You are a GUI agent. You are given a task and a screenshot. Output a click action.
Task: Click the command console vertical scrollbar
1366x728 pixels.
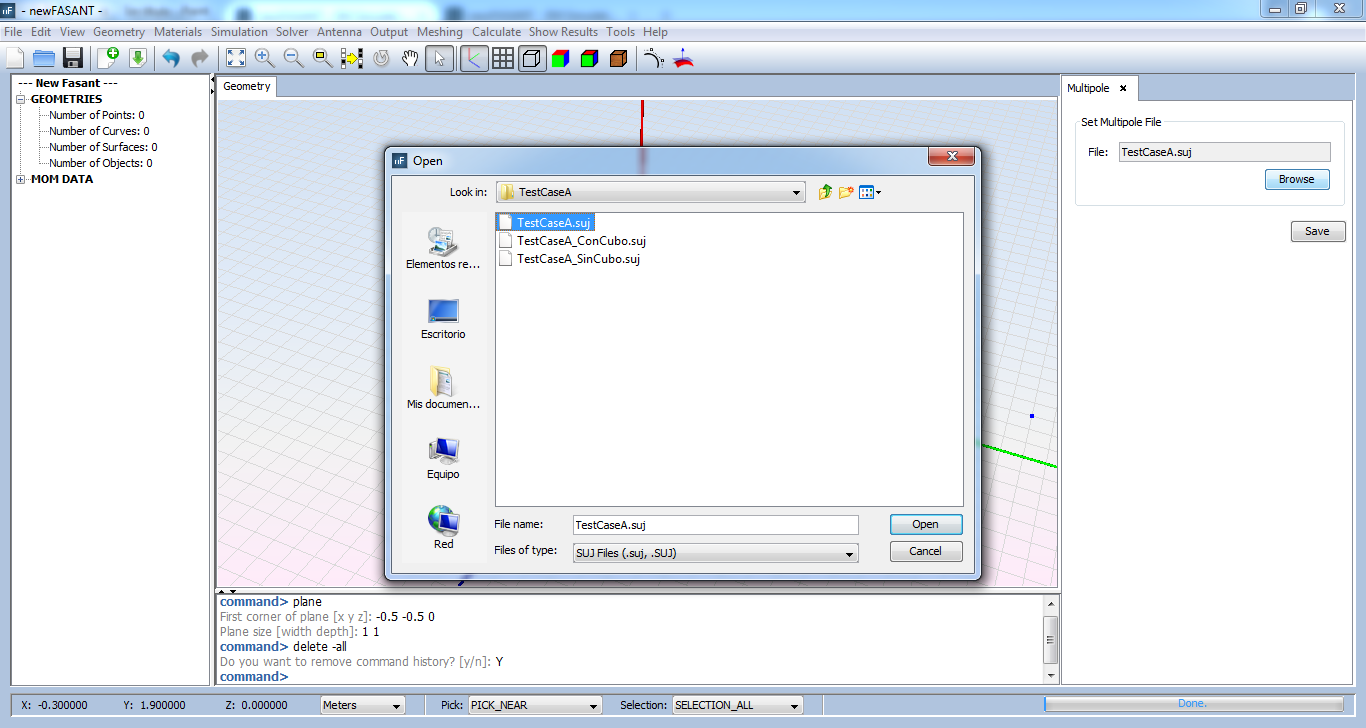click(x=1049, y=633)
